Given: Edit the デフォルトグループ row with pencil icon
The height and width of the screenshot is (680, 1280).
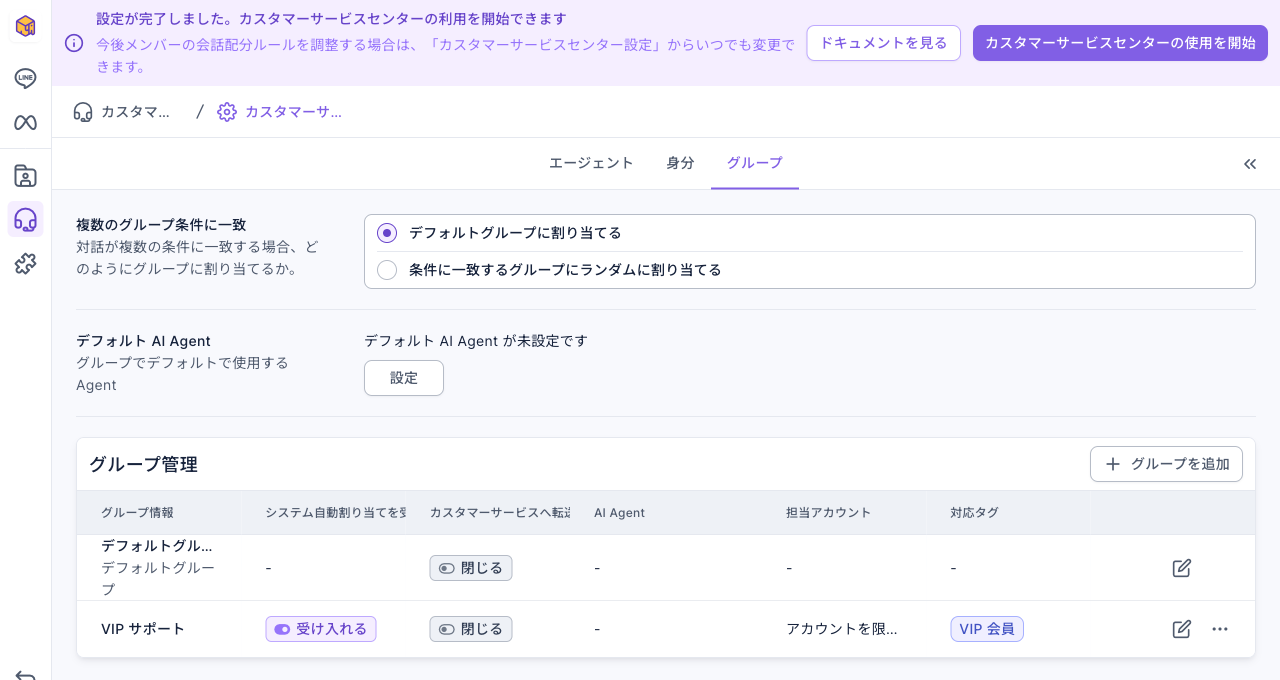Looking at the screenshot, I should click(x=1182, y=568).
